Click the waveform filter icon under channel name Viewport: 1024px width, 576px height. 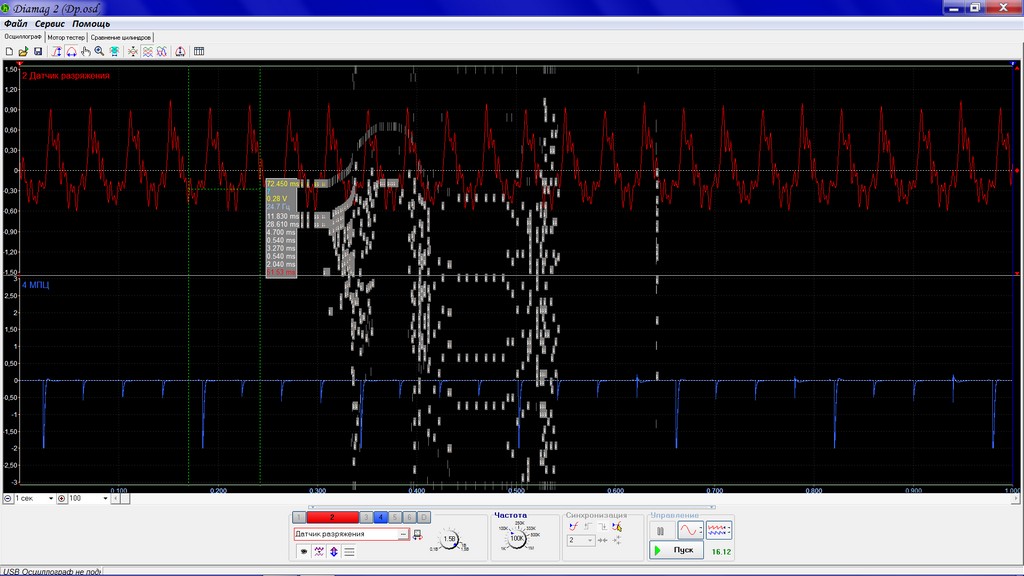click(319, 552)
